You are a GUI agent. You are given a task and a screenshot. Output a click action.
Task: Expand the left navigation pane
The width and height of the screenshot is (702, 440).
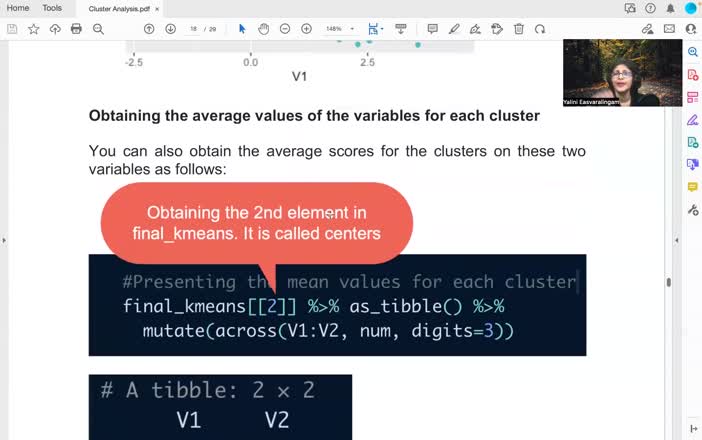[4, 240]
